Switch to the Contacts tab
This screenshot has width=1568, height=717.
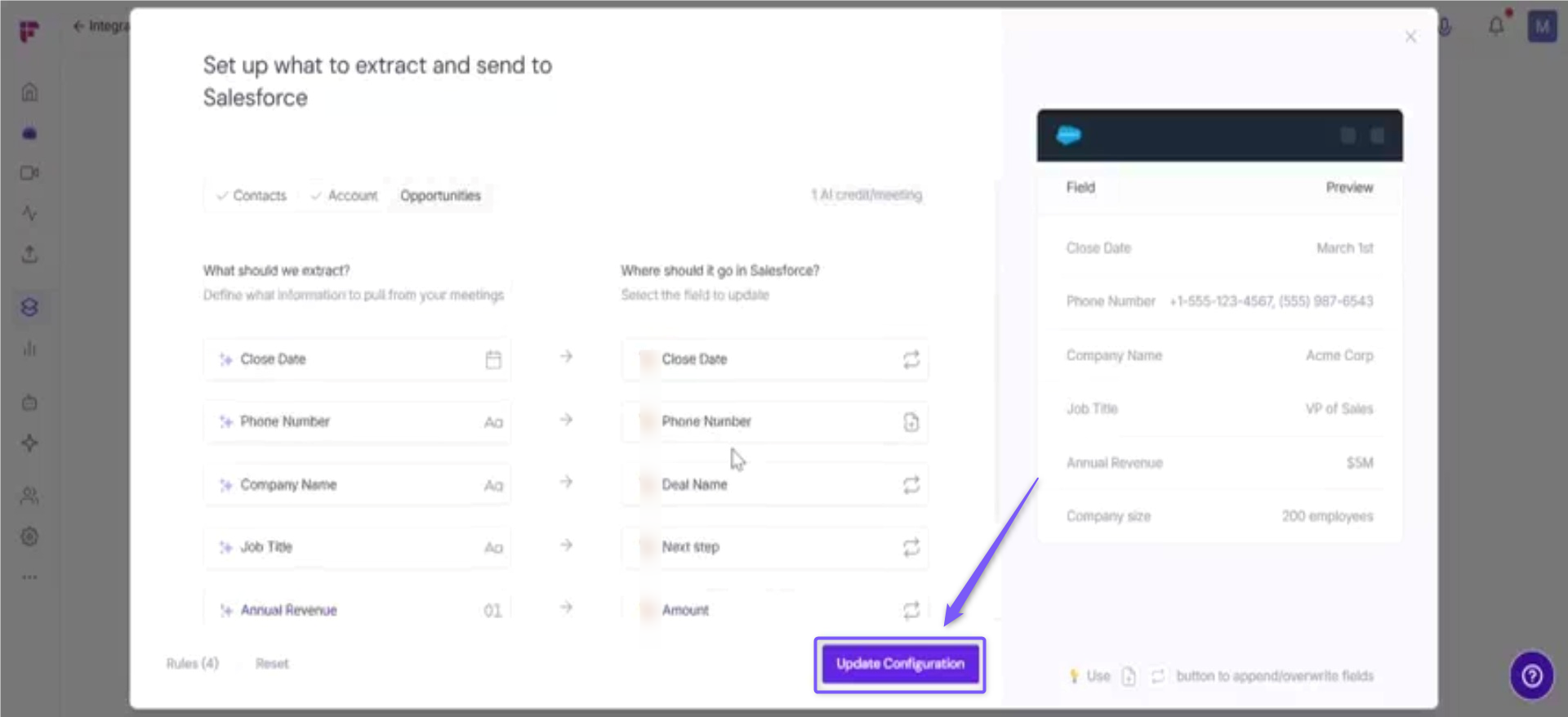[x=251, y=196]
